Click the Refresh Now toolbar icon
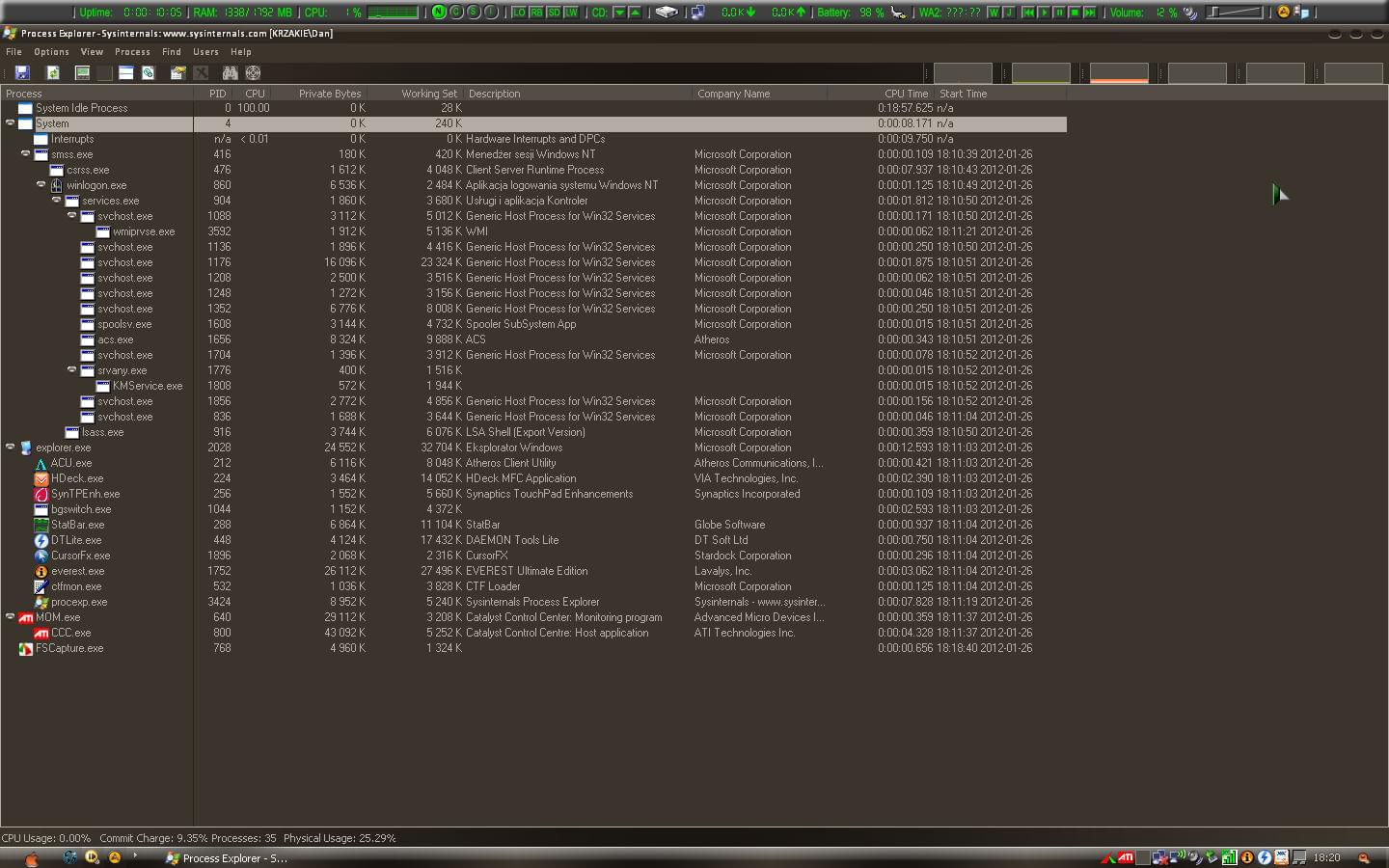The height and width of the screenshot is (868, 1389). (54, 72)
